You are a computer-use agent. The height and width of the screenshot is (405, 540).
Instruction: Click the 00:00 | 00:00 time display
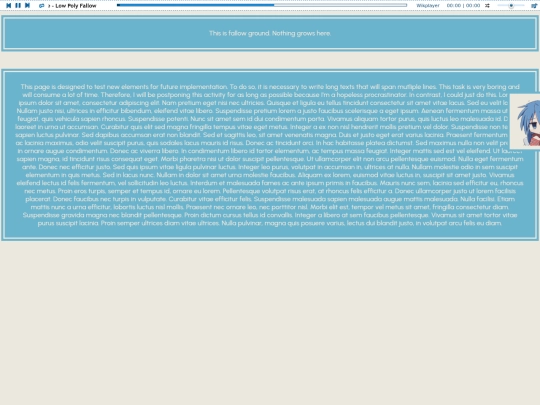pos(463,6)
